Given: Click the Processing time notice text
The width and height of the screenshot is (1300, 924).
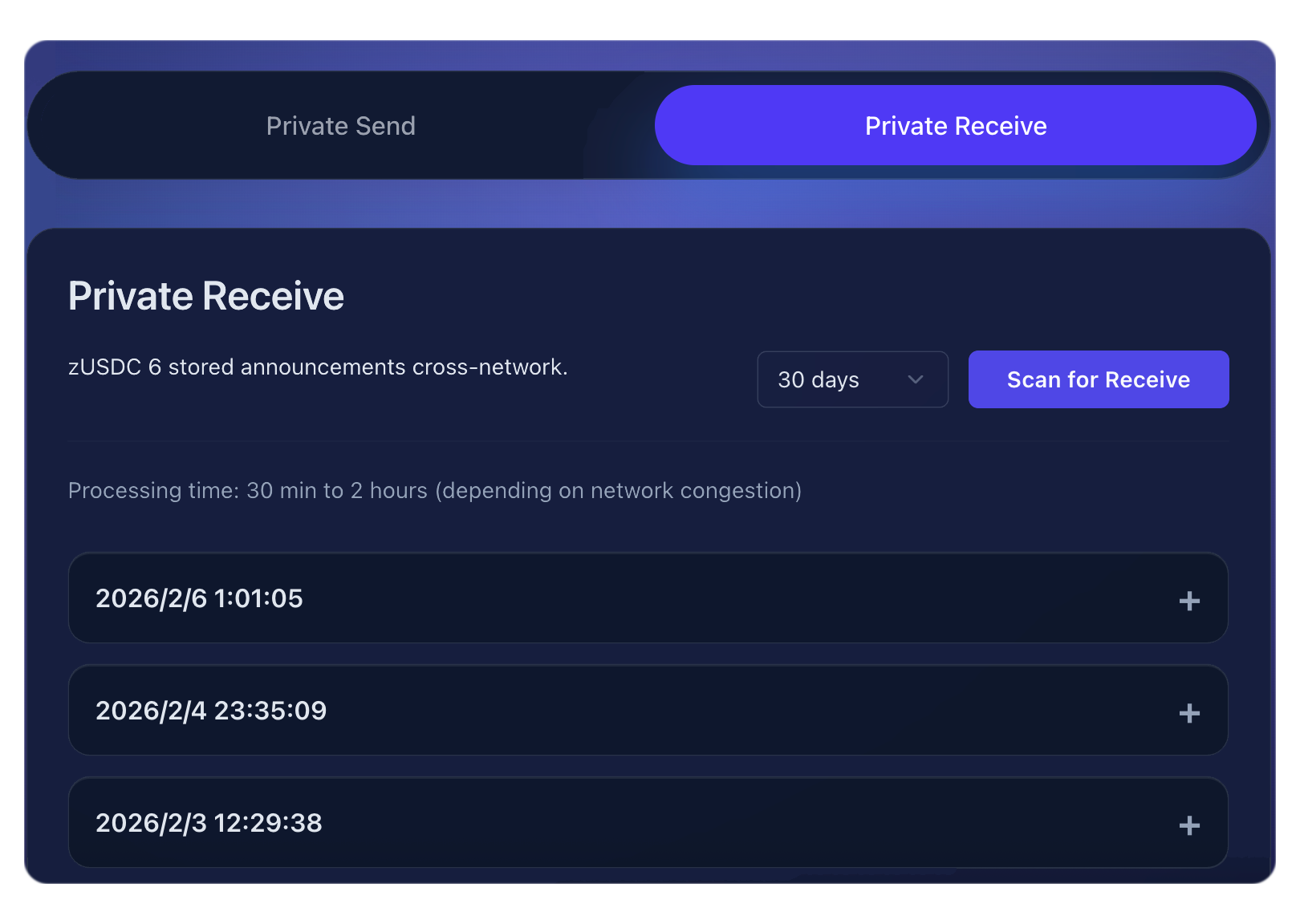Looking at the screenshot, I should 434,490.
